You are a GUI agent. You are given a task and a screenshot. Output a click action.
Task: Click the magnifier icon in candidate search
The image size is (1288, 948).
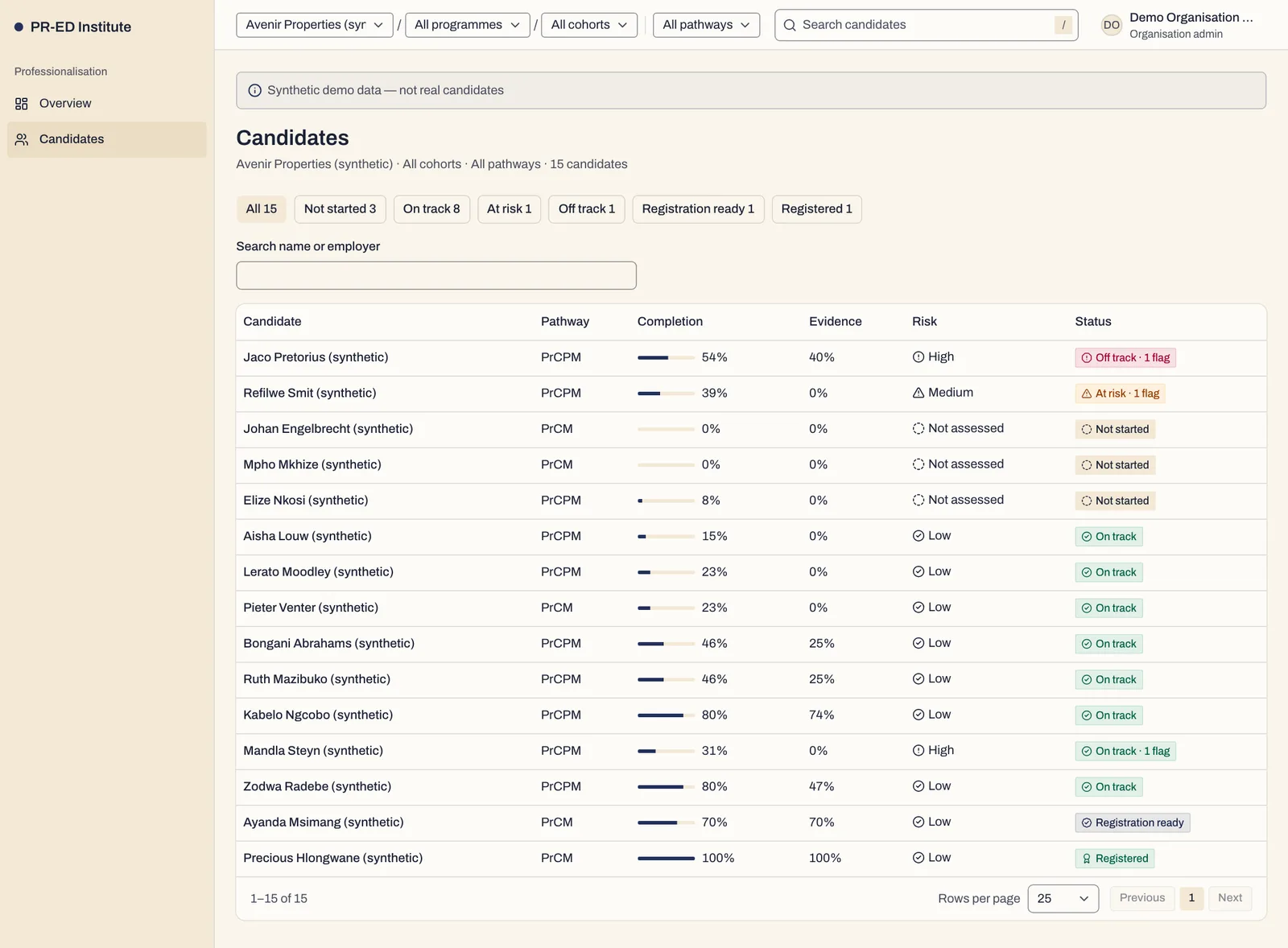(790, 25)
